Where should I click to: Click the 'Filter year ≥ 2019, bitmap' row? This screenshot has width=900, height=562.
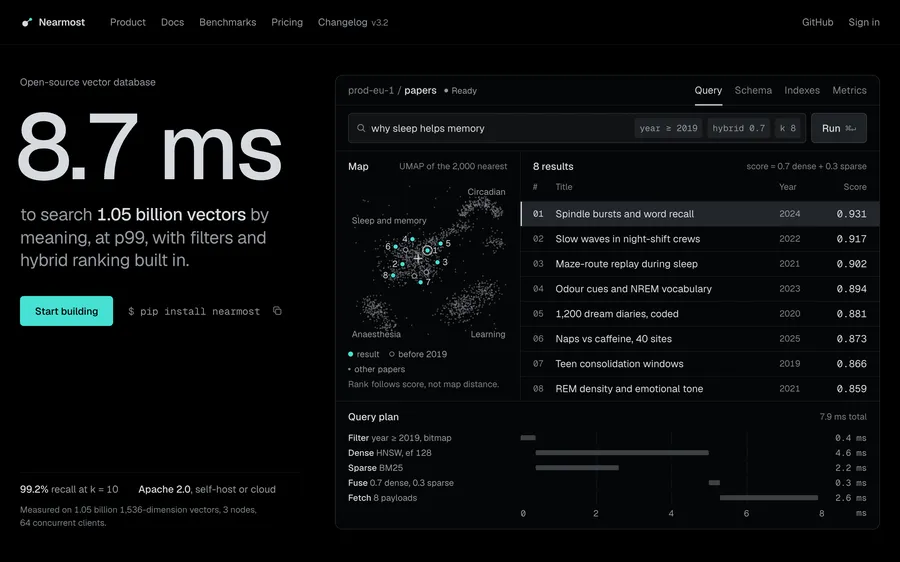click(x=607, y=438)
